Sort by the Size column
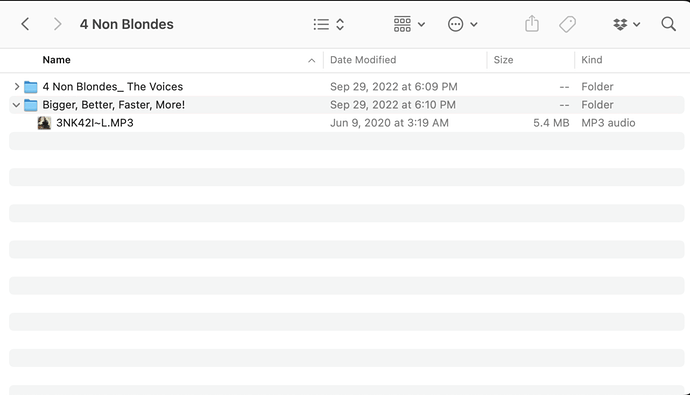 point(503,60)
